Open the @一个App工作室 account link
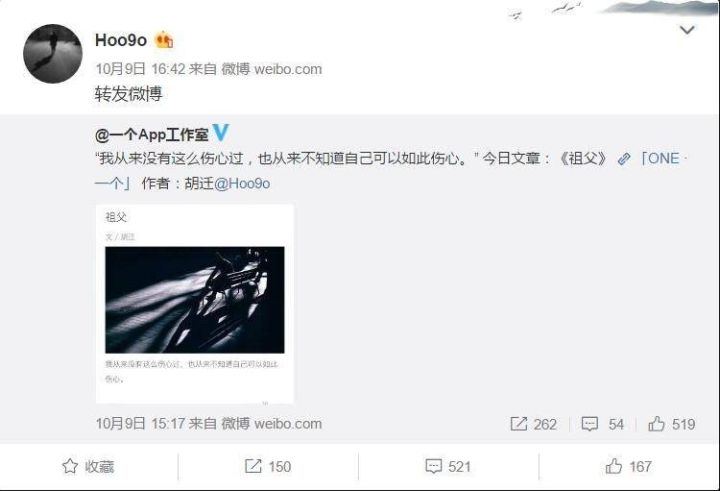The width and height of the screenshot is (720, 491). pos(152,135)
